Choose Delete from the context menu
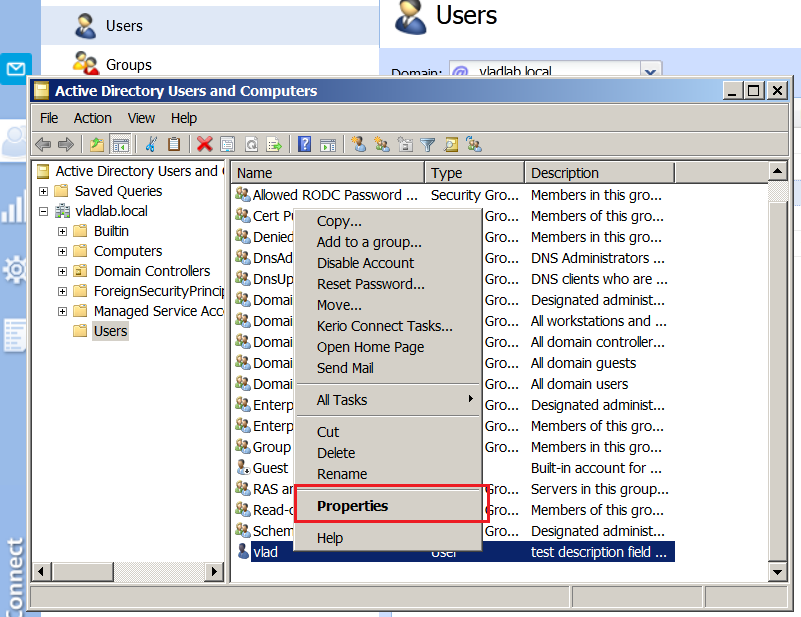This screenshot has height=617, width=801. (388, 453)
